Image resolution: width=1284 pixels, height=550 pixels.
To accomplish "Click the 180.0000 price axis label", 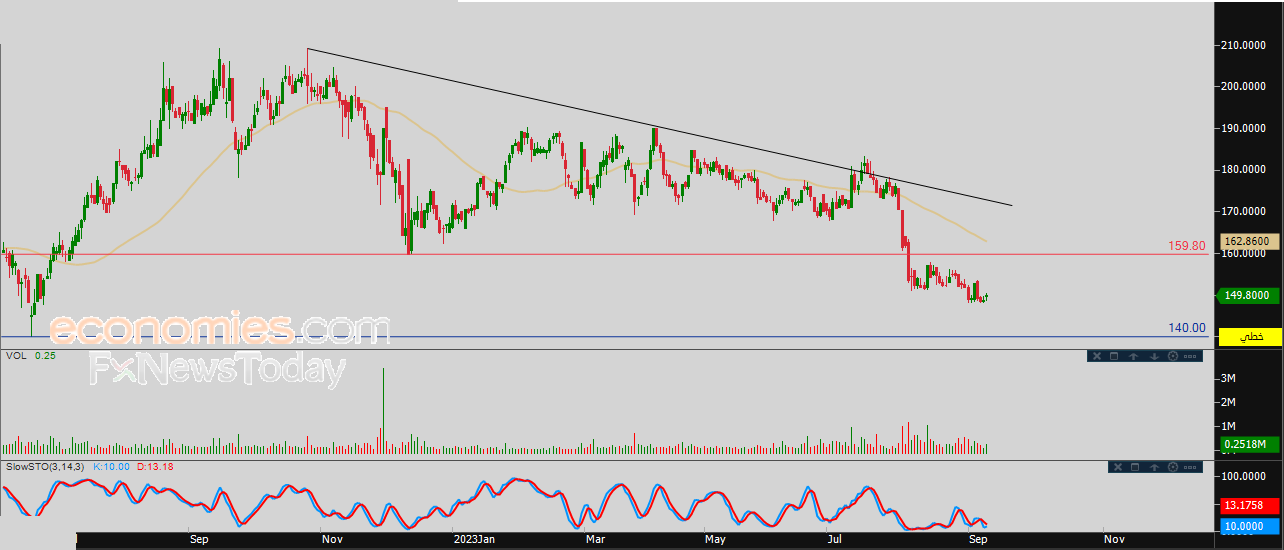I will point(1246,170).
